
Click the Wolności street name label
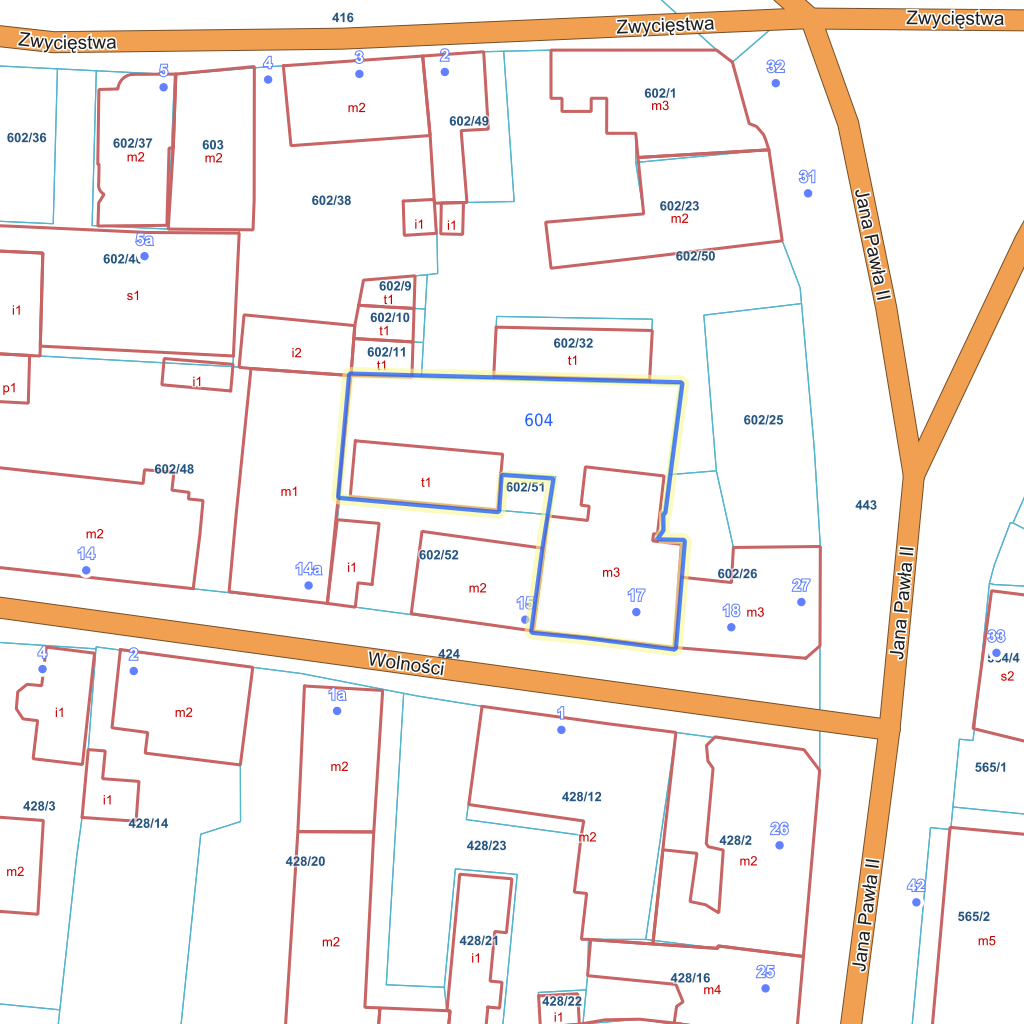(x=405, y=663)
